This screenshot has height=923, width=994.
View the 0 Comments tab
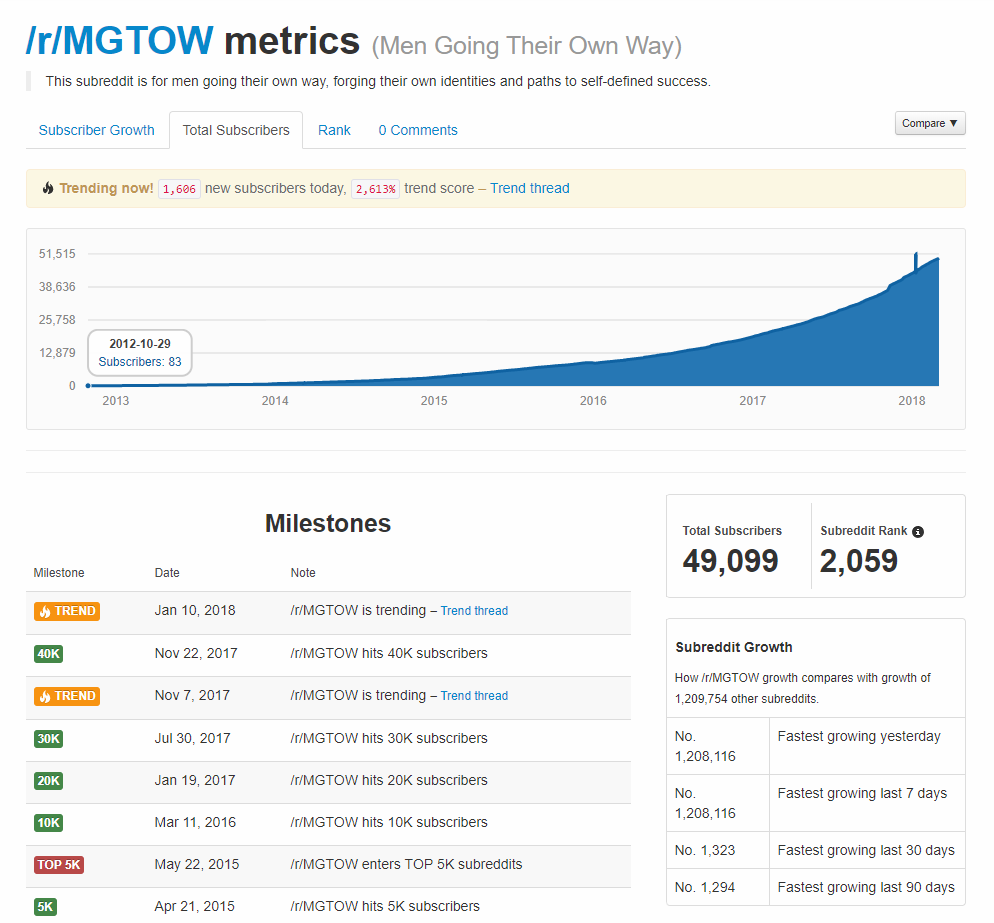[418, 130]
